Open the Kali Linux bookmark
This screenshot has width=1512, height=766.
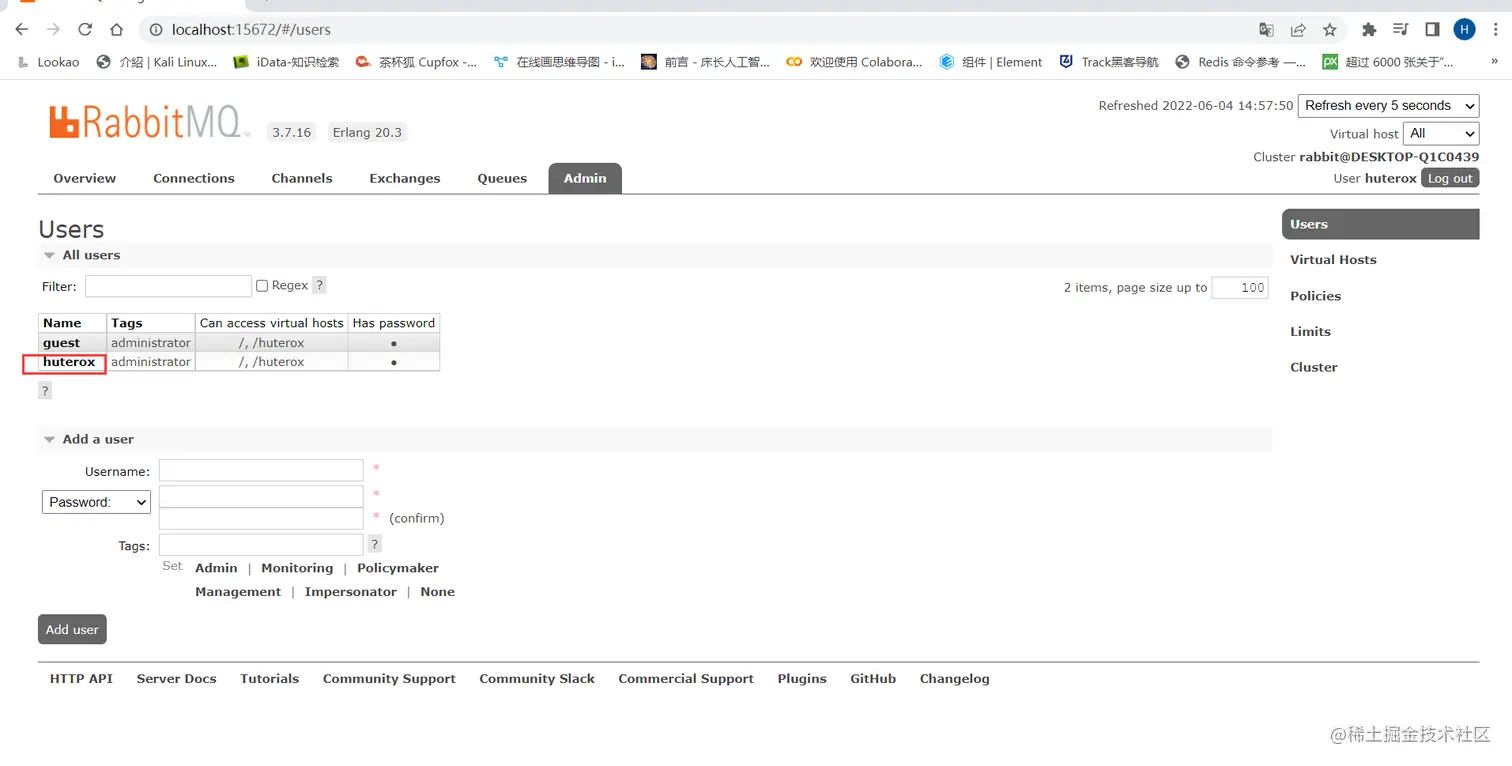(x=157, y=62)
